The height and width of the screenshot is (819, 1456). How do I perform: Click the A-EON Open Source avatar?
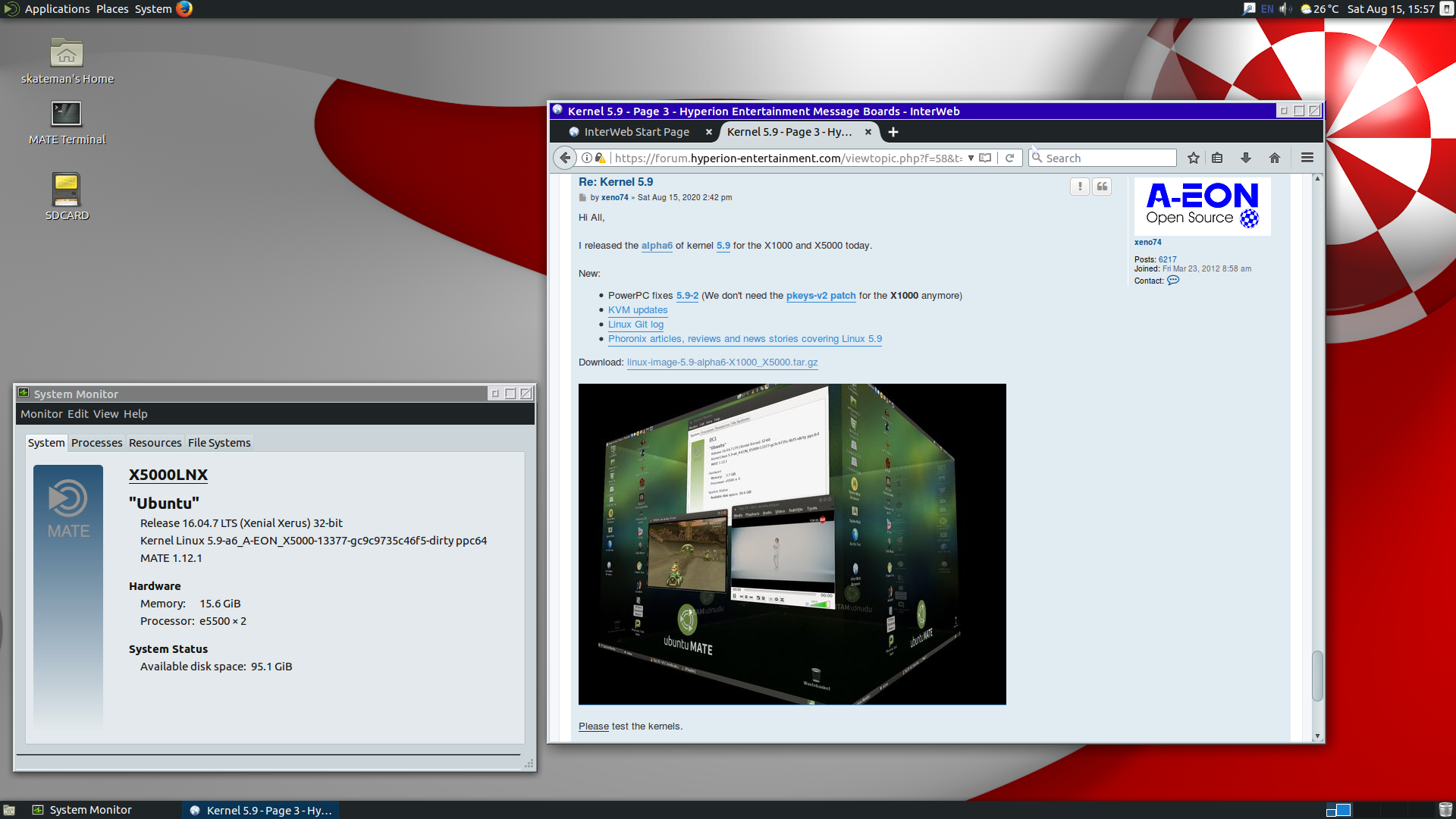(1202, 206)
